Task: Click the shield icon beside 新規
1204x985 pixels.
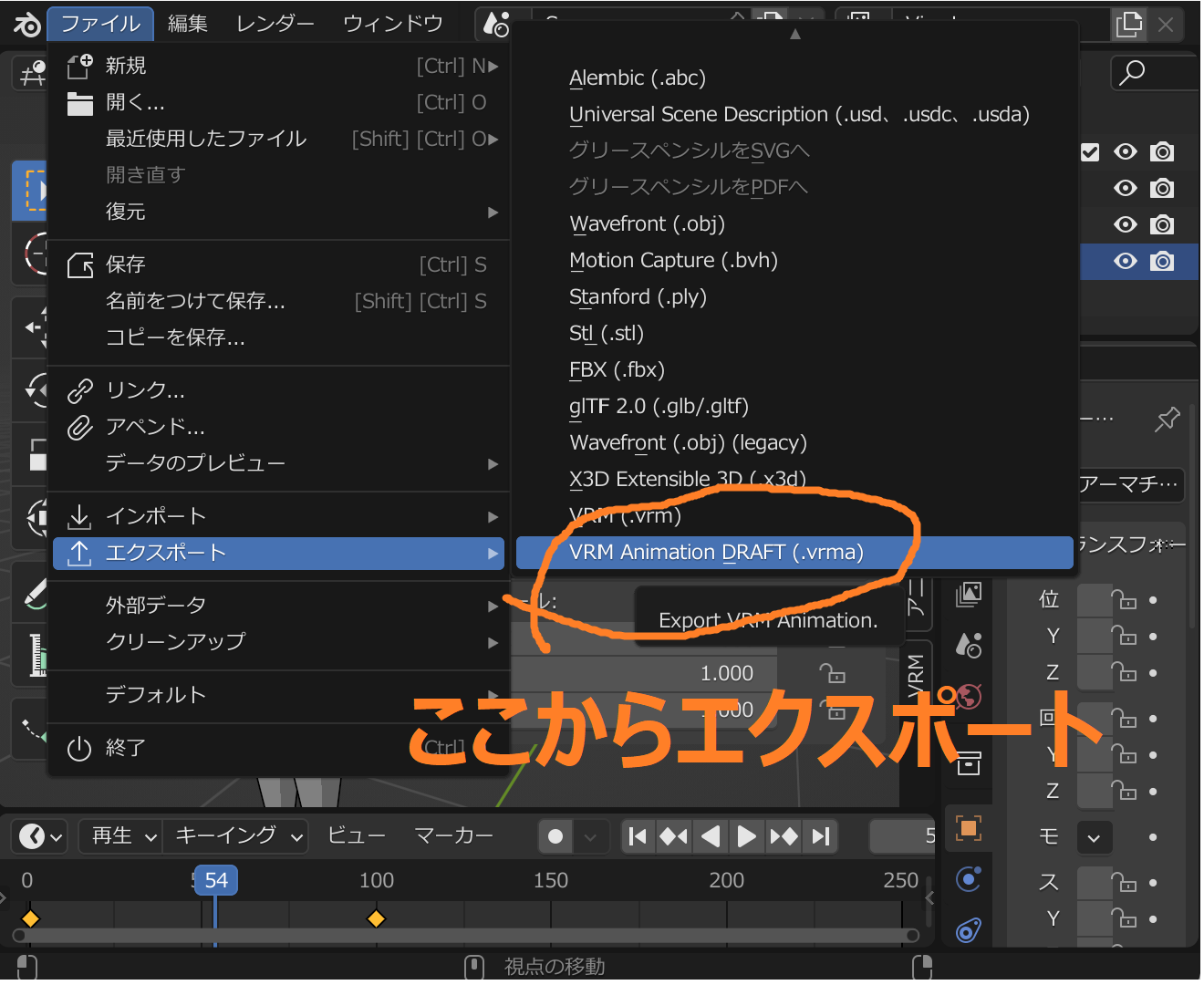Action: pyautogui.click(x=80, y=66)
